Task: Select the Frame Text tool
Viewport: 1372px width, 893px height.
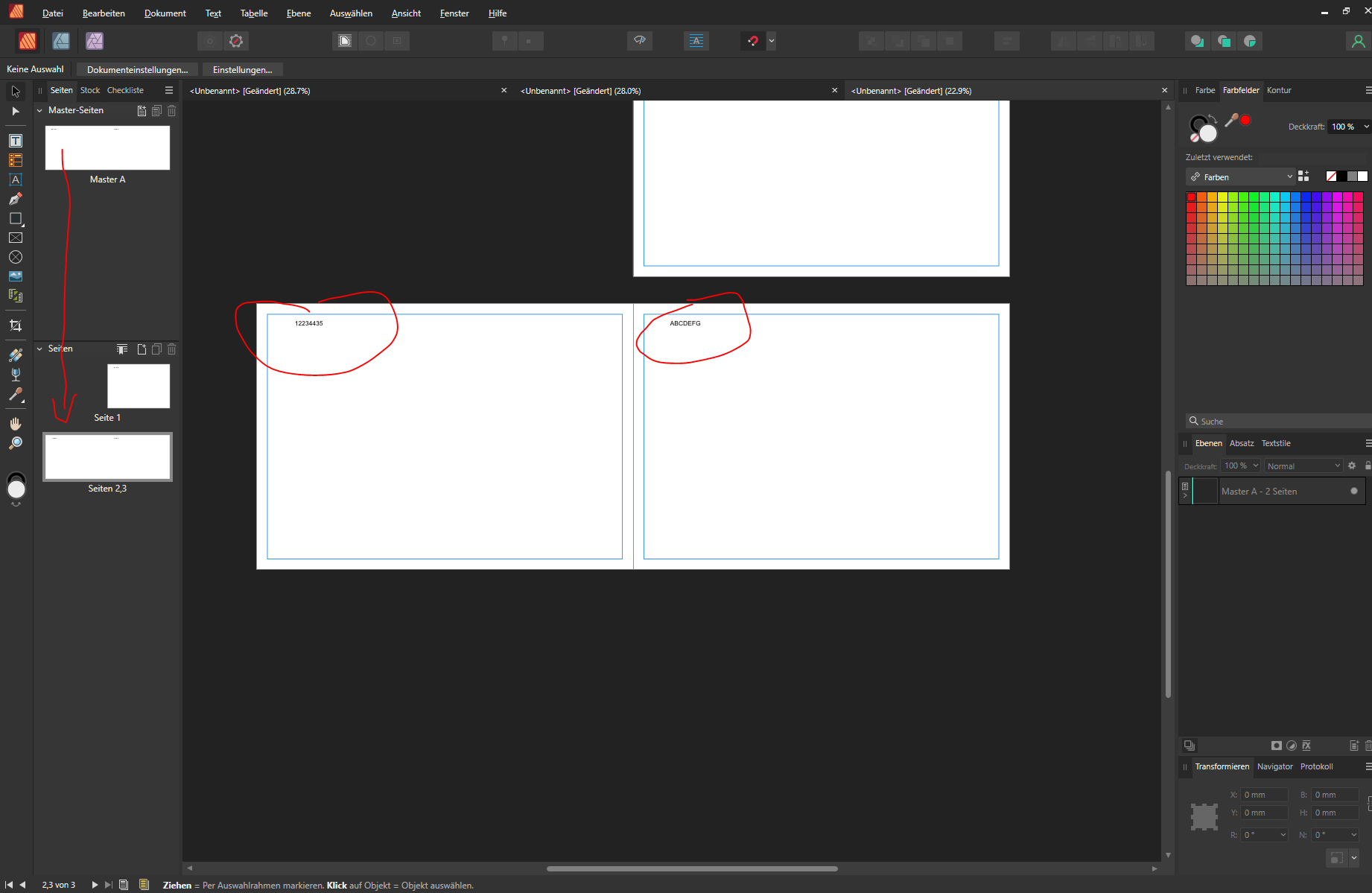Action: (16, 140)
